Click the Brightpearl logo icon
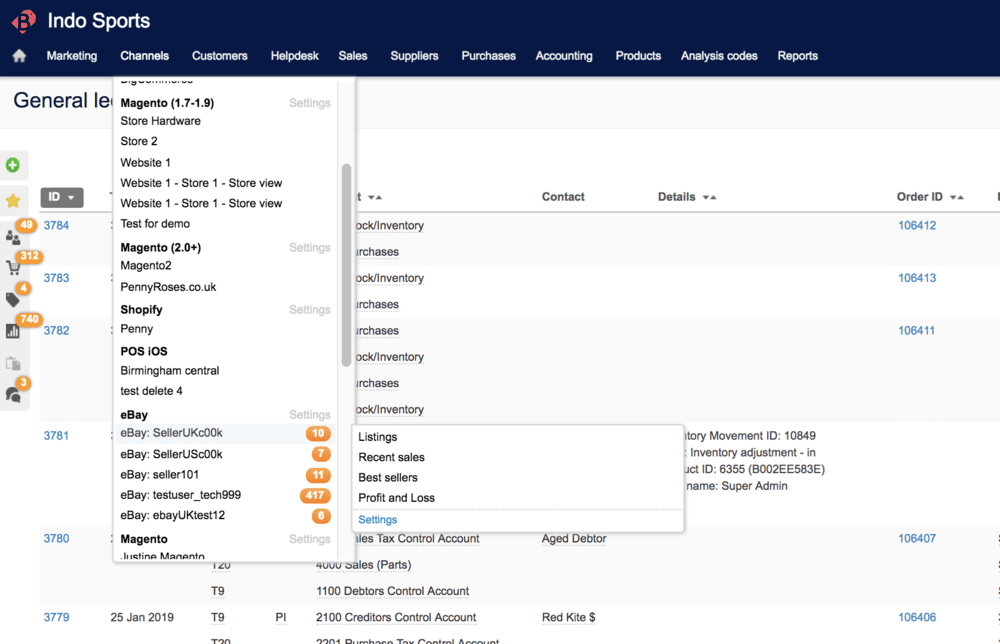This screenshot has height=644, width=1000. (23, 20)
